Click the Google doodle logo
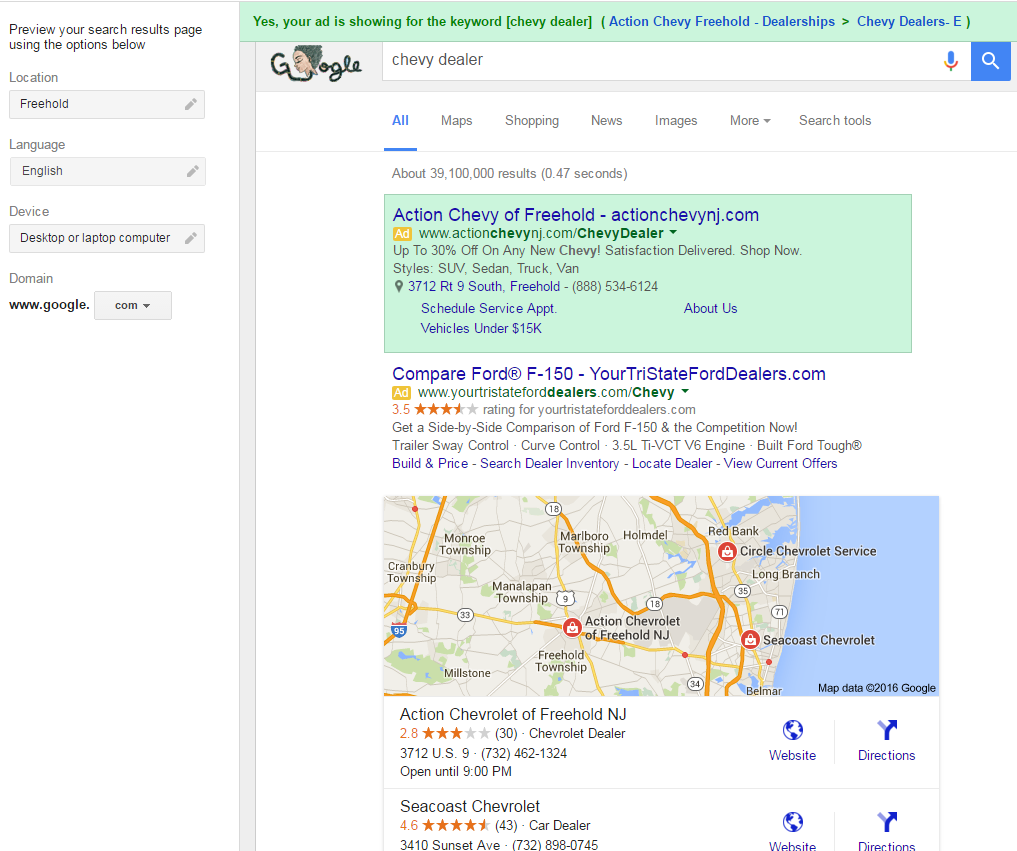The image size is (1017, 851). [x=315, y=64]
